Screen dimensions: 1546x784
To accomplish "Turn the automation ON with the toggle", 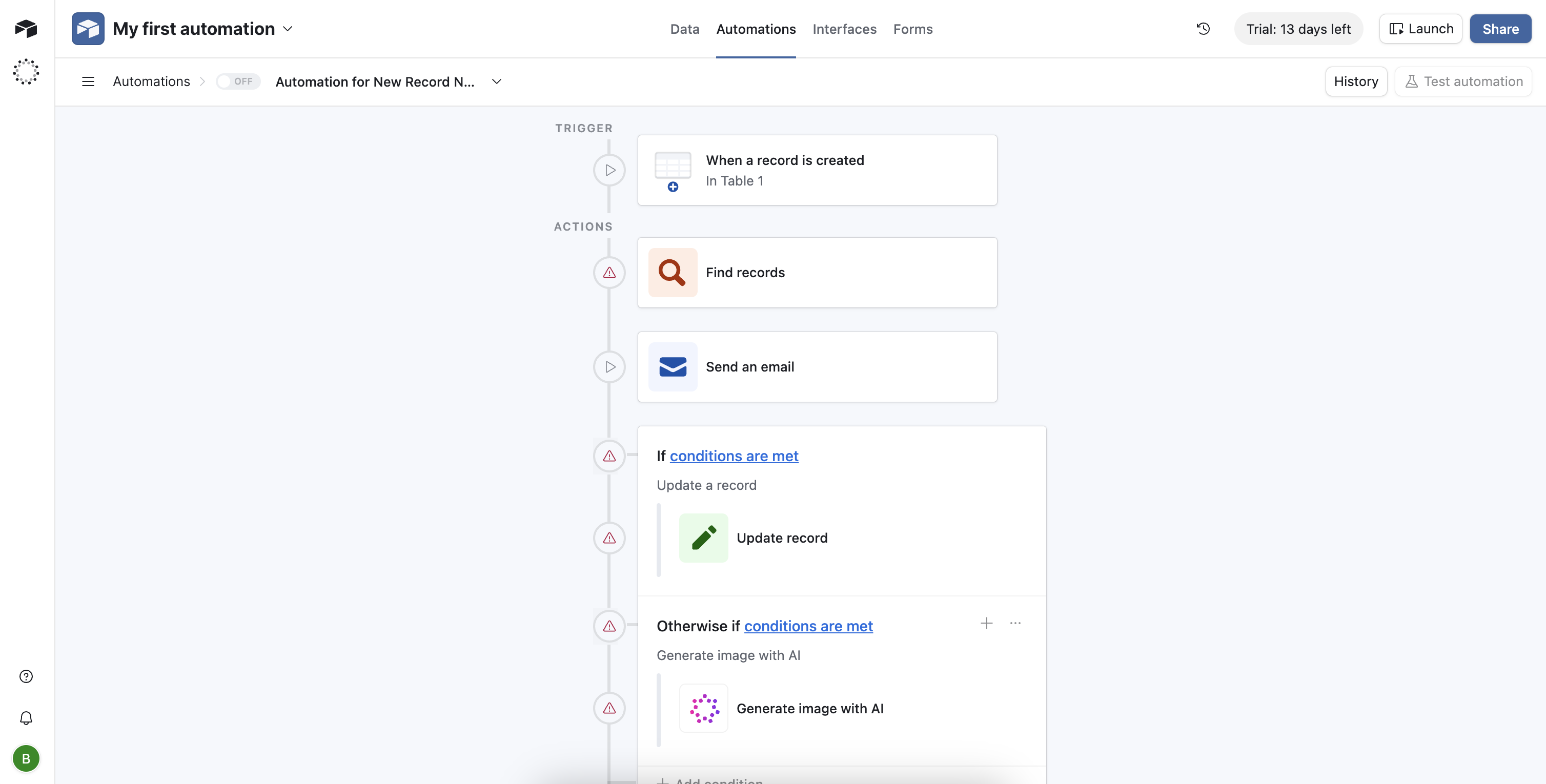I will coord(238,81).
